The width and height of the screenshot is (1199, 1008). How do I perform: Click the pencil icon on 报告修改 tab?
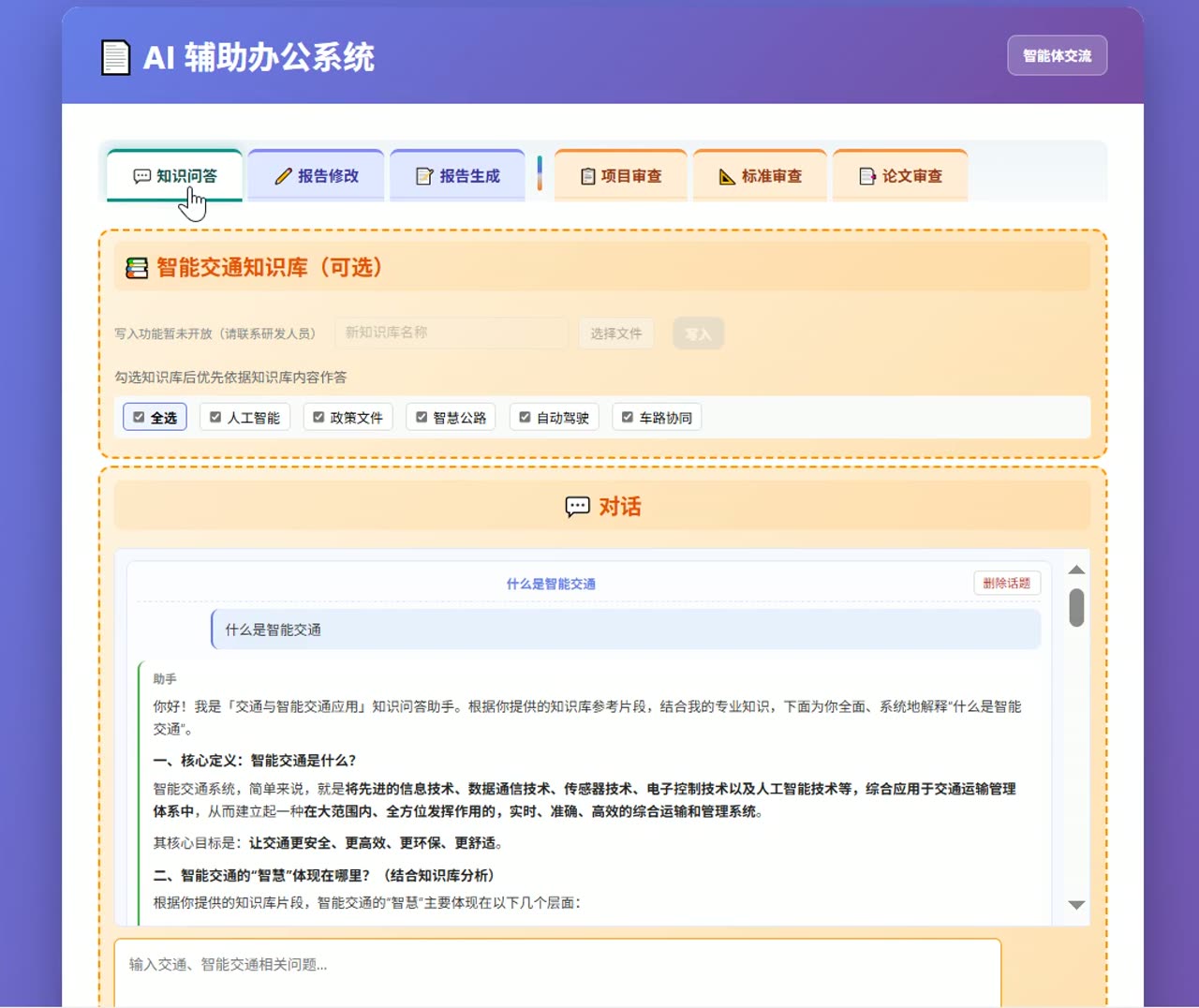click(x=283, y=176)
